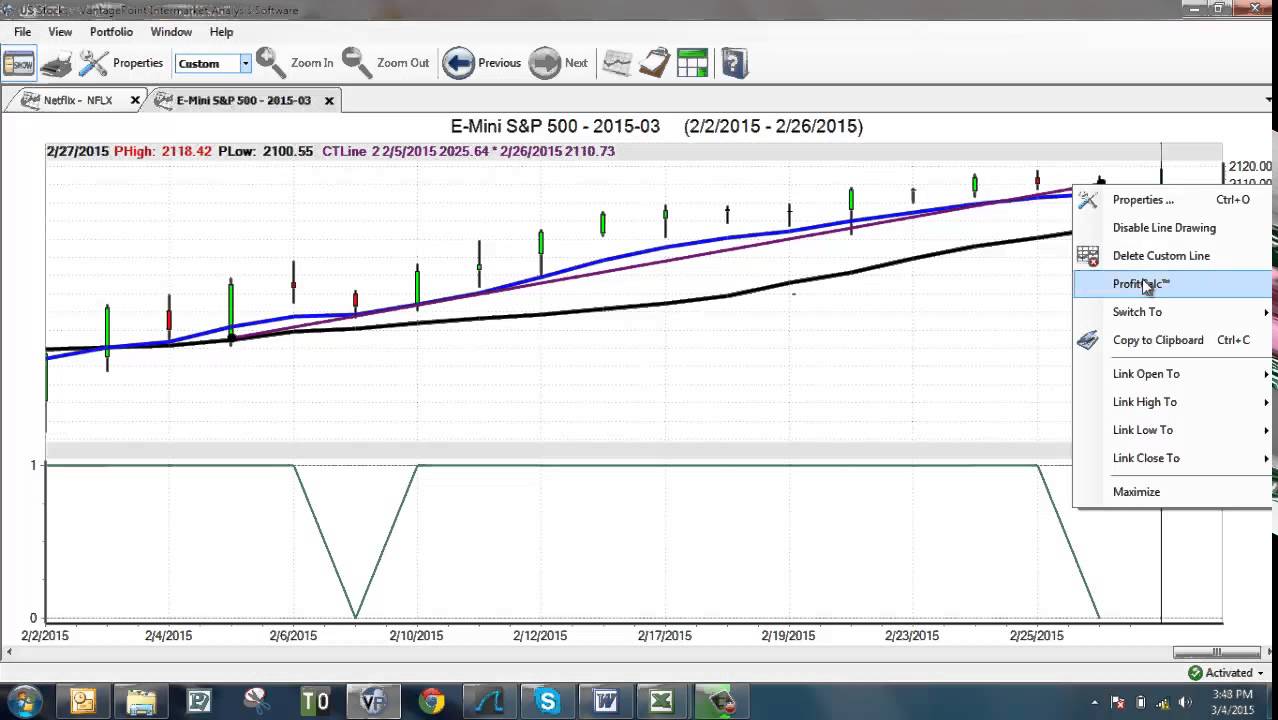Close the E-Mini S&P 500 tab

point(329,100)
